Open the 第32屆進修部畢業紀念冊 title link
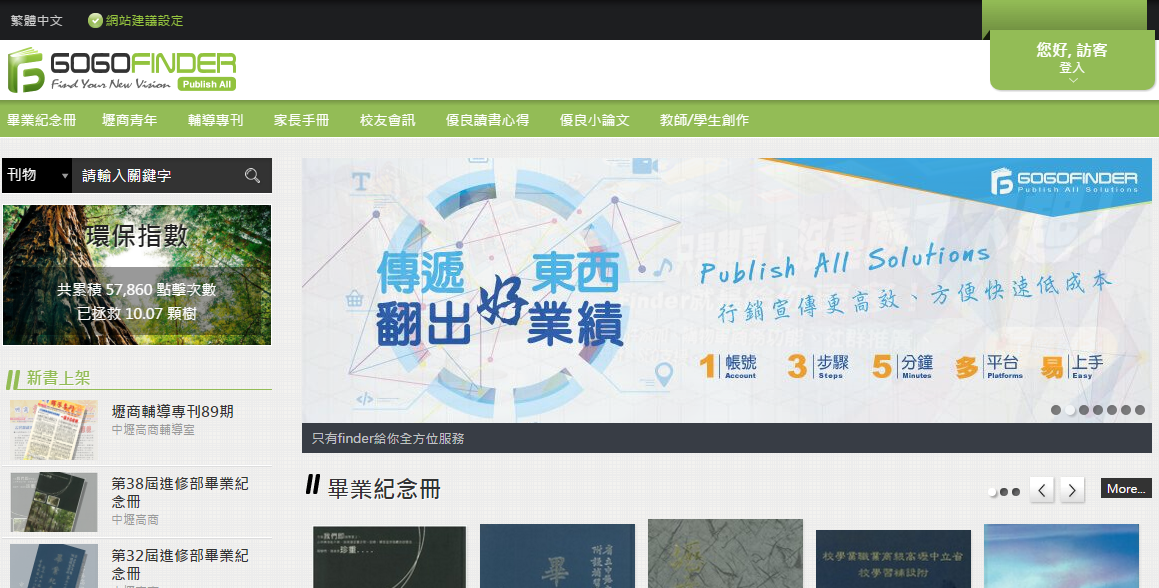The height and width of the screenshot is (588, 1159). click(x=180, y=564)
